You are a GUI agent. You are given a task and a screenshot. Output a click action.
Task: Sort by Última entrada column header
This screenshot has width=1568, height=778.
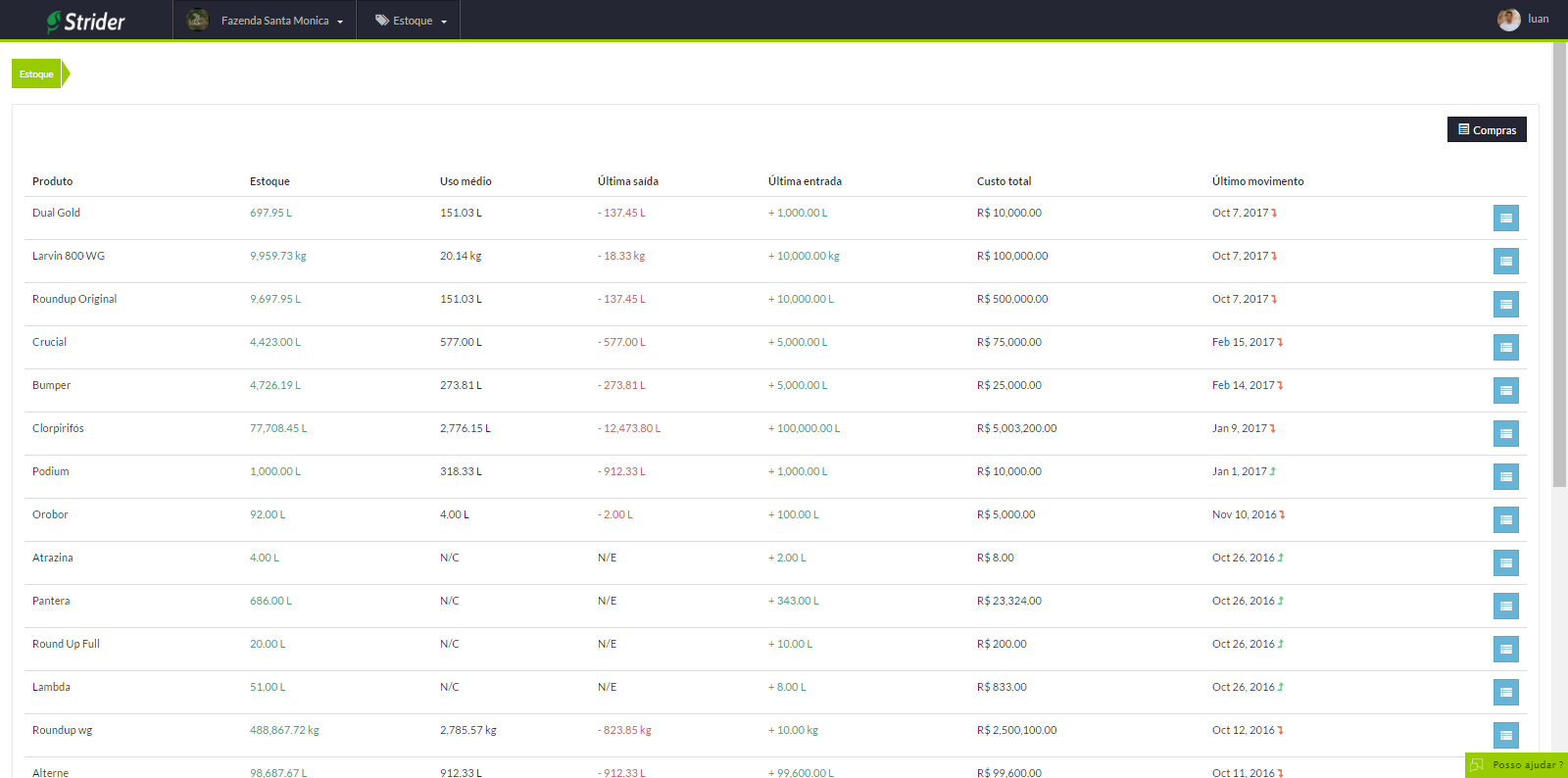[x=805, y=181]
